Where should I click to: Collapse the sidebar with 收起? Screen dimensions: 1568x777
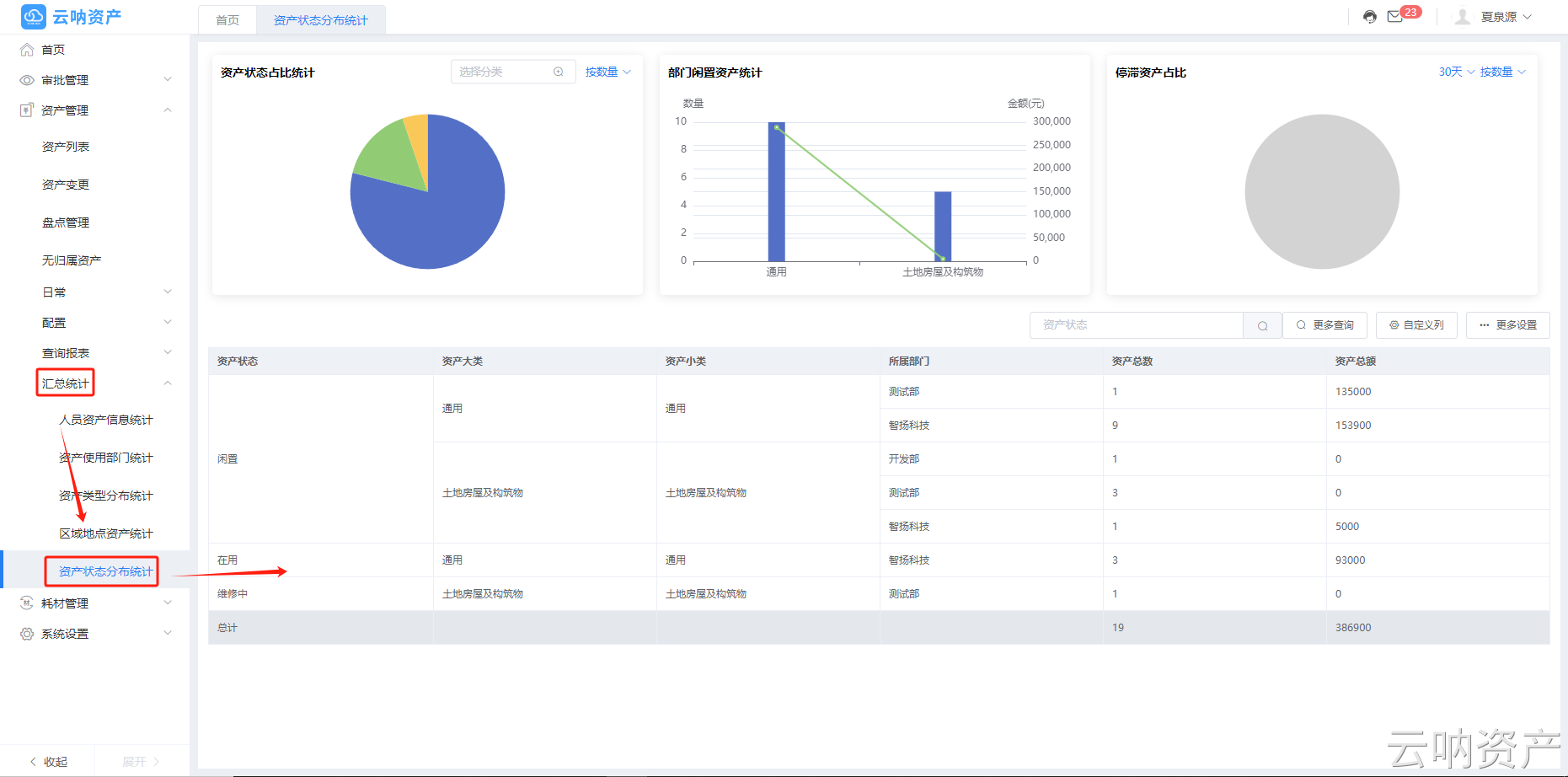coord(49,762)
